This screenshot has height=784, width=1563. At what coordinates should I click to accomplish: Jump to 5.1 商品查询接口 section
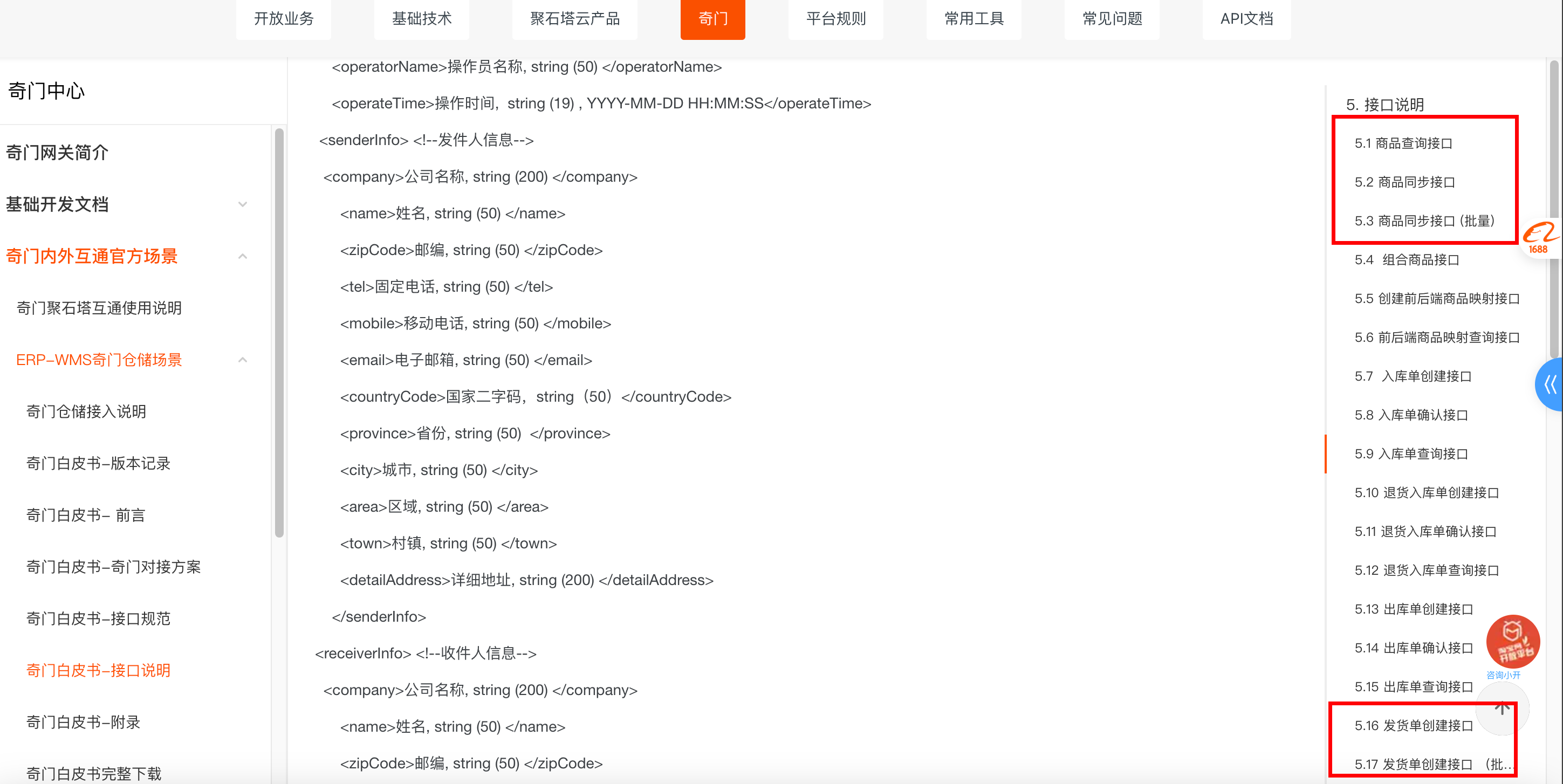point(1403,143)
